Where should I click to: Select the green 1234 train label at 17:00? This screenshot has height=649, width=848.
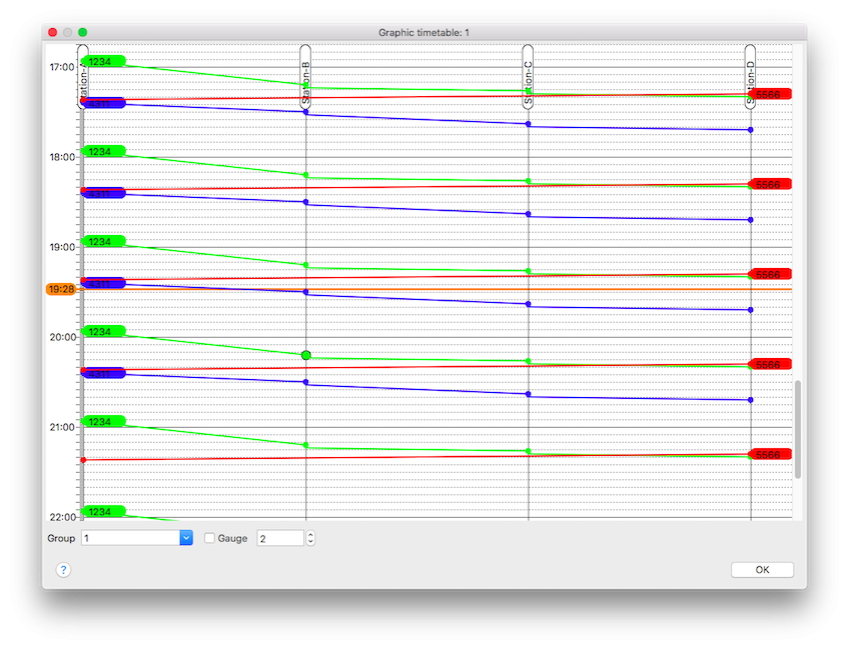tap(101, 62)
